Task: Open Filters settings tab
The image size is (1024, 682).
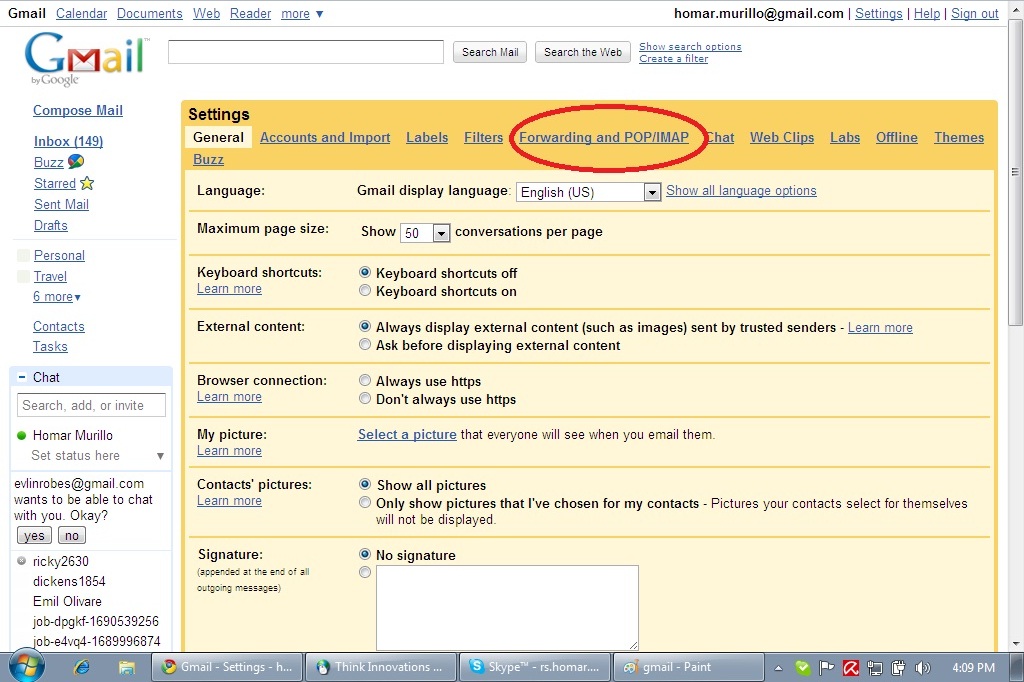Action: point(483,138)
